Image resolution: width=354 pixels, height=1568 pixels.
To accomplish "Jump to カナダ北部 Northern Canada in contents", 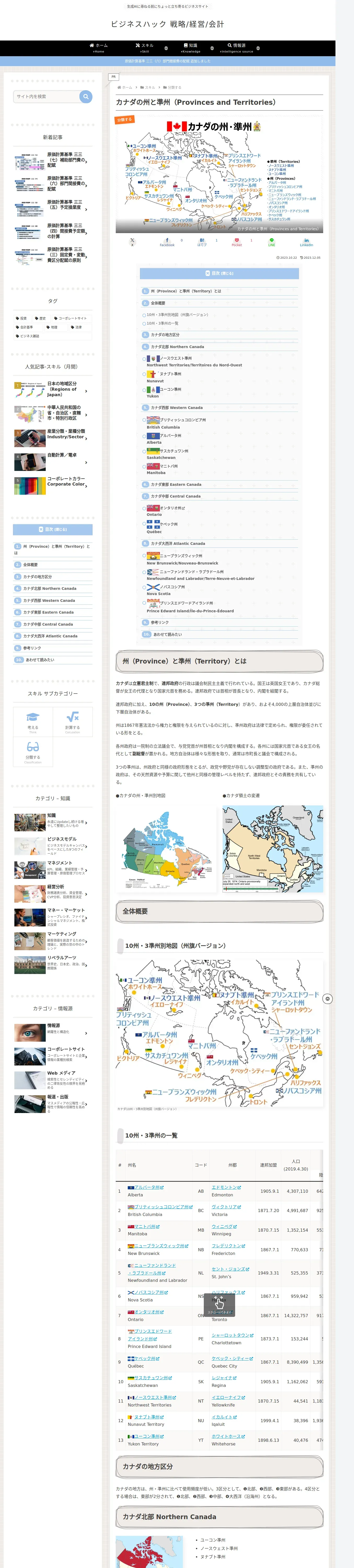I will click(x=177, y=347).
